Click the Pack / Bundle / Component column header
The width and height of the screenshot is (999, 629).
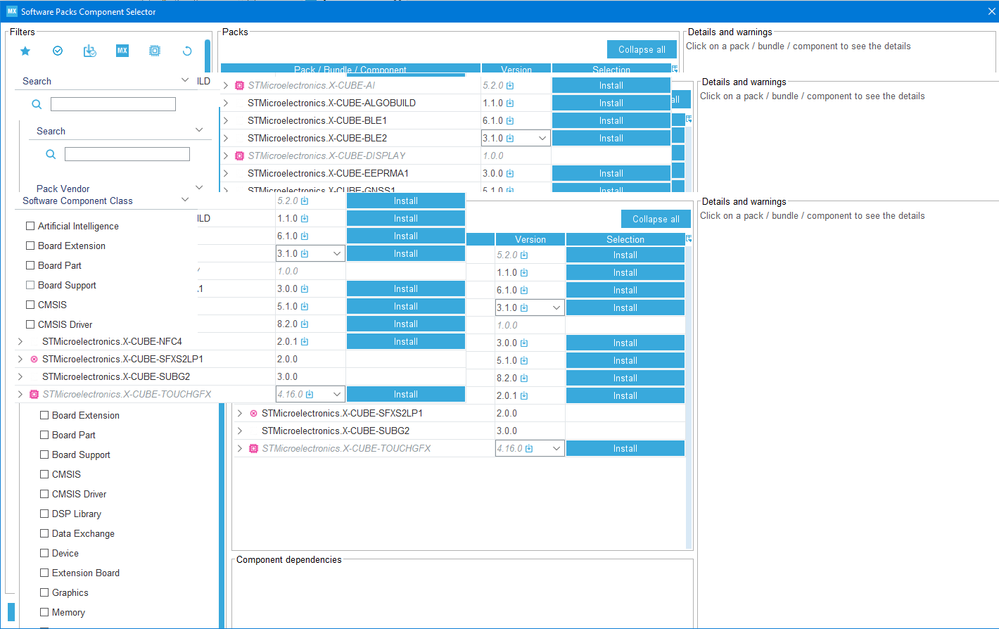(350, 69)
